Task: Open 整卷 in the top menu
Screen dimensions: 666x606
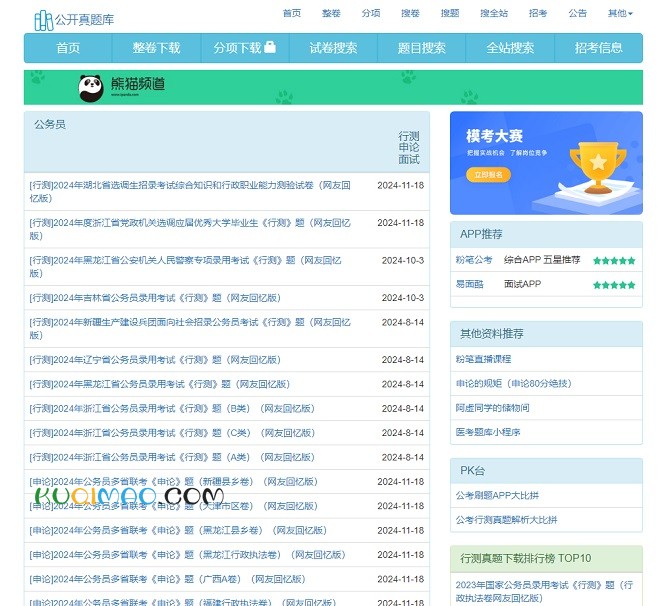Action: (x=331, y=13)
